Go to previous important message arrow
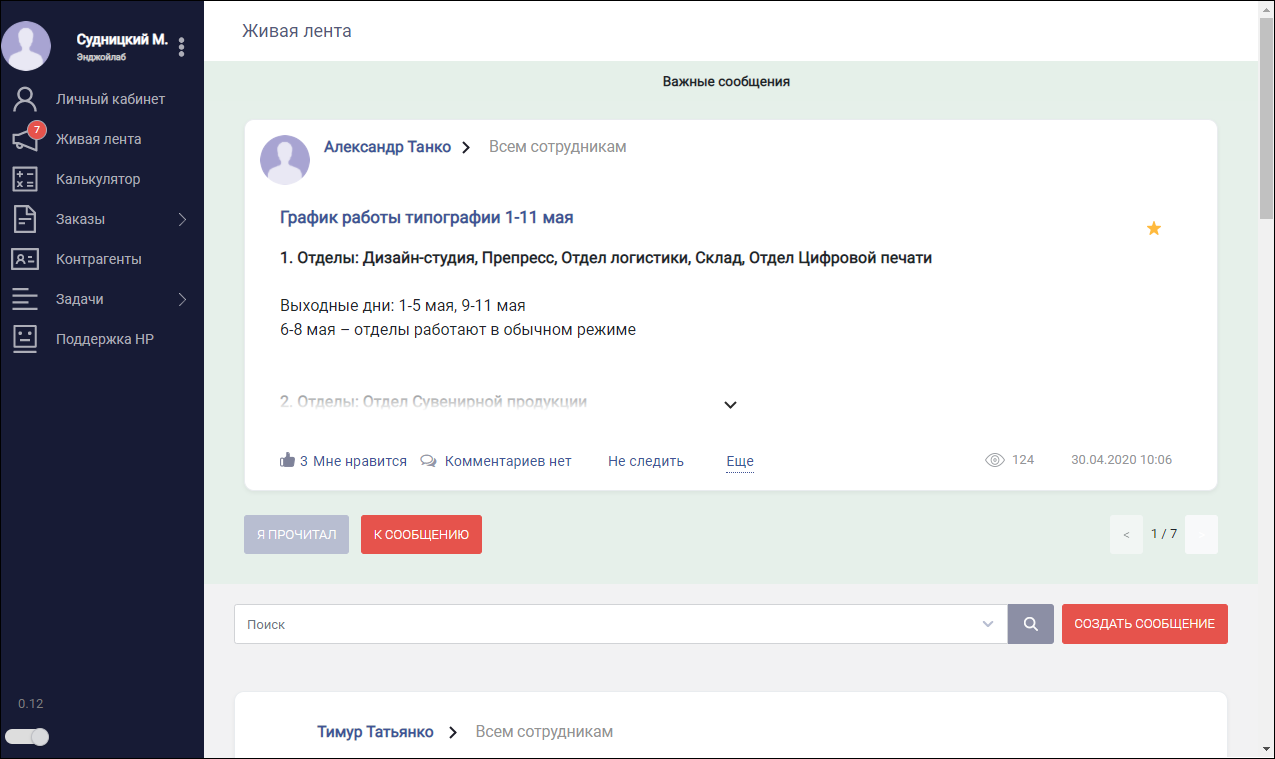The image size is (1275, 759). 1126,534
